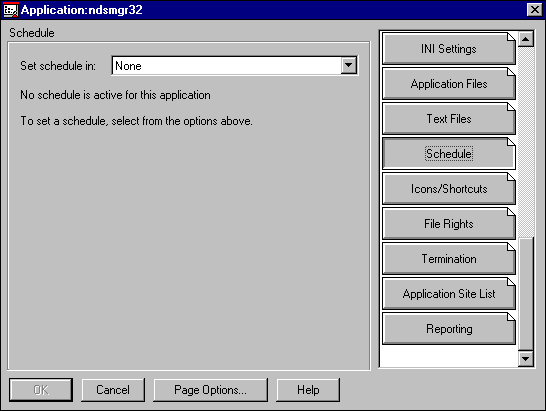This screenshot has height=411, width=546.
Task: Open Page Options dialog
Action: coord(211,390)
